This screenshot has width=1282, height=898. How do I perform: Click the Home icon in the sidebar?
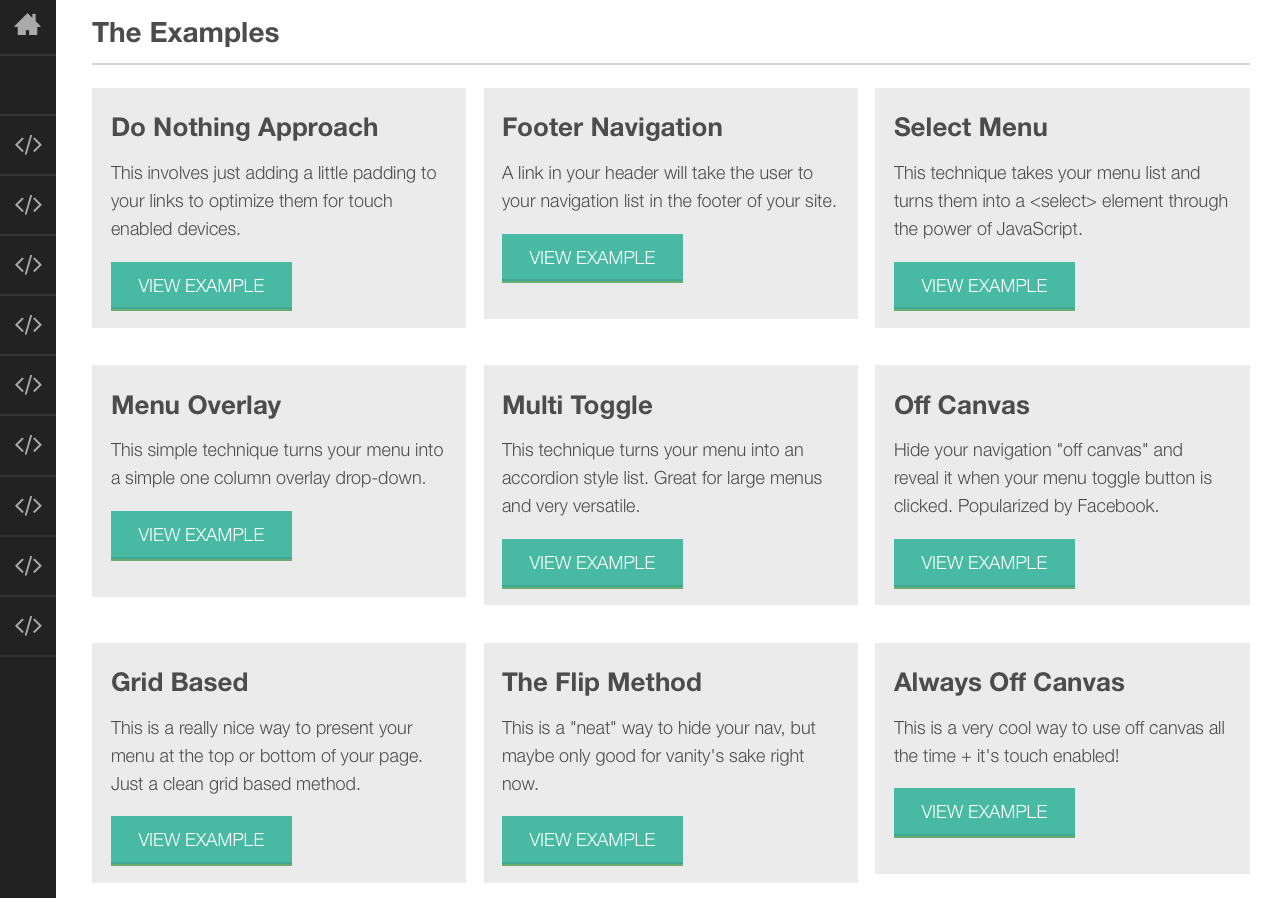point(27,27)
